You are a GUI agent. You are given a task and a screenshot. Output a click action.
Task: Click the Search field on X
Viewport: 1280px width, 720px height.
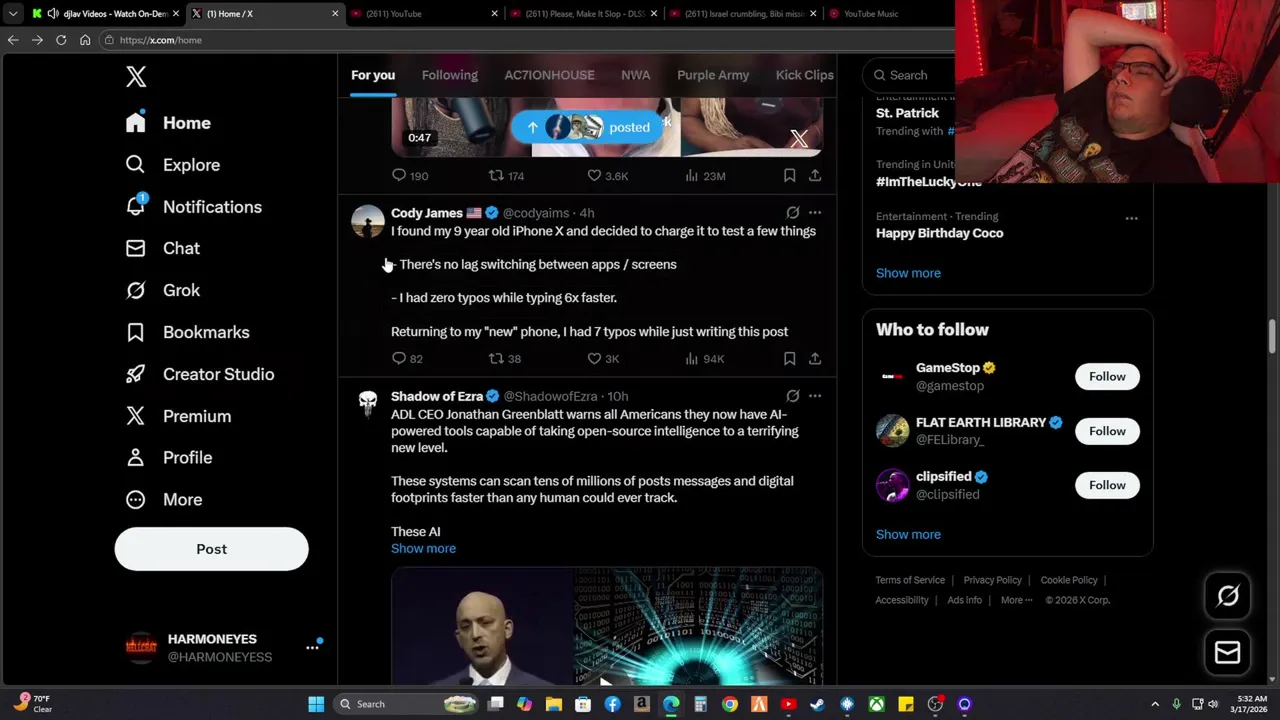coord(910,75)
